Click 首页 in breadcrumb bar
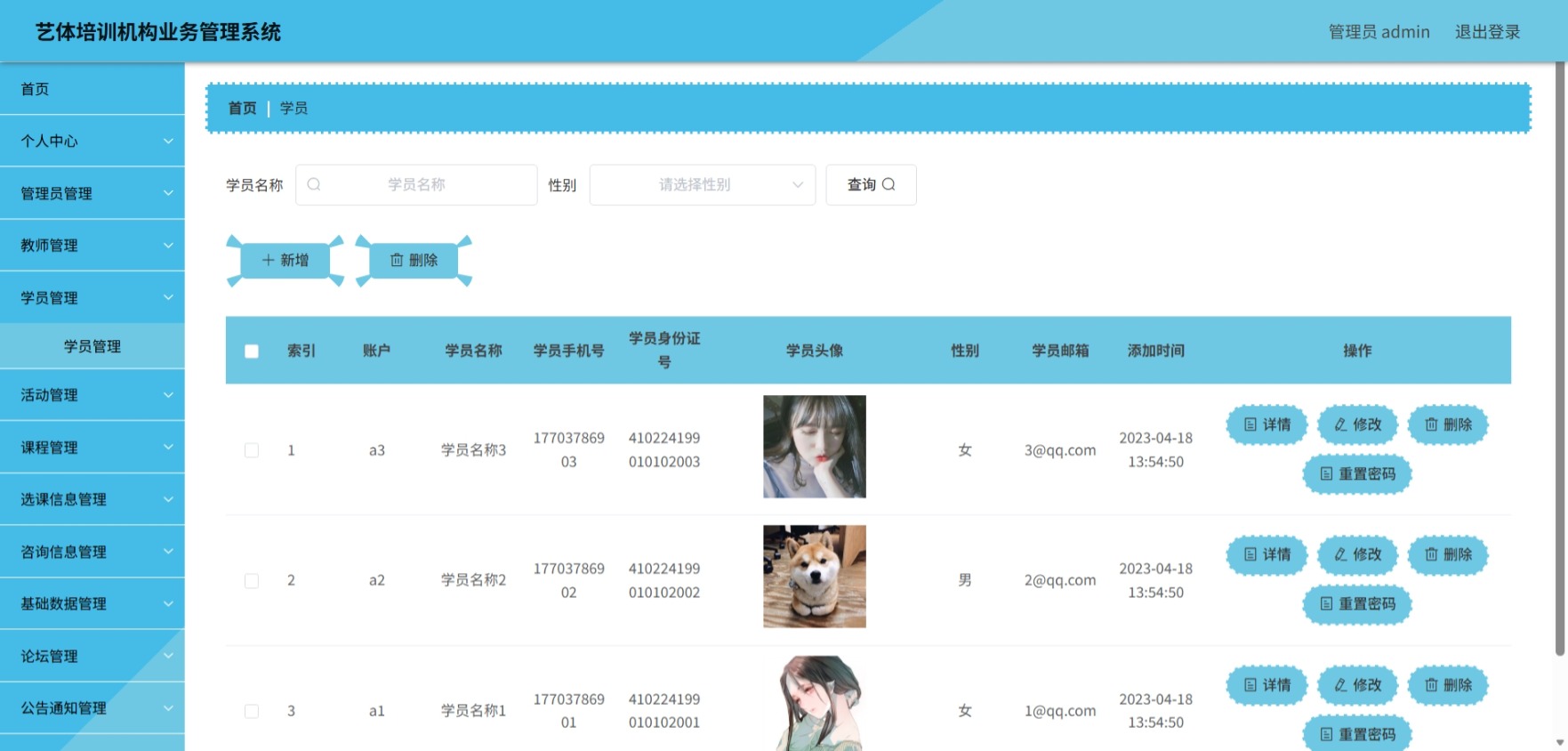Image resolution: width=1568 pixels, height=751 pixels. (x=242, y=108)
